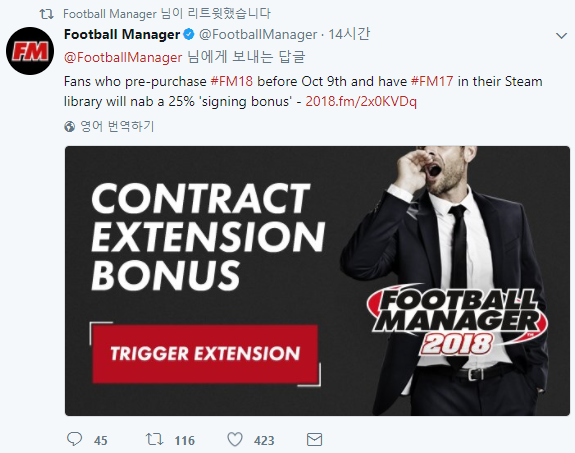
Task: Click the globe translate icon
Action: pos(69,127)
